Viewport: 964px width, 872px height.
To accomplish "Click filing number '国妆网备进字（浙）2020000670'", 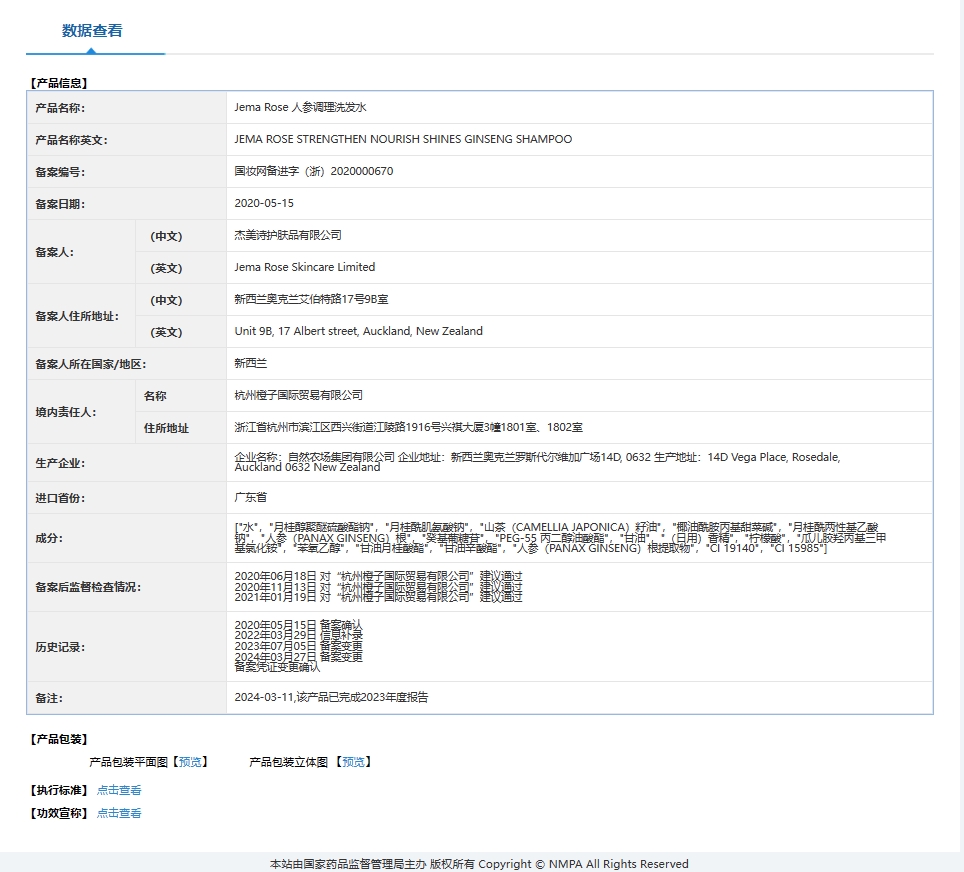I will (x=314, y=171).
